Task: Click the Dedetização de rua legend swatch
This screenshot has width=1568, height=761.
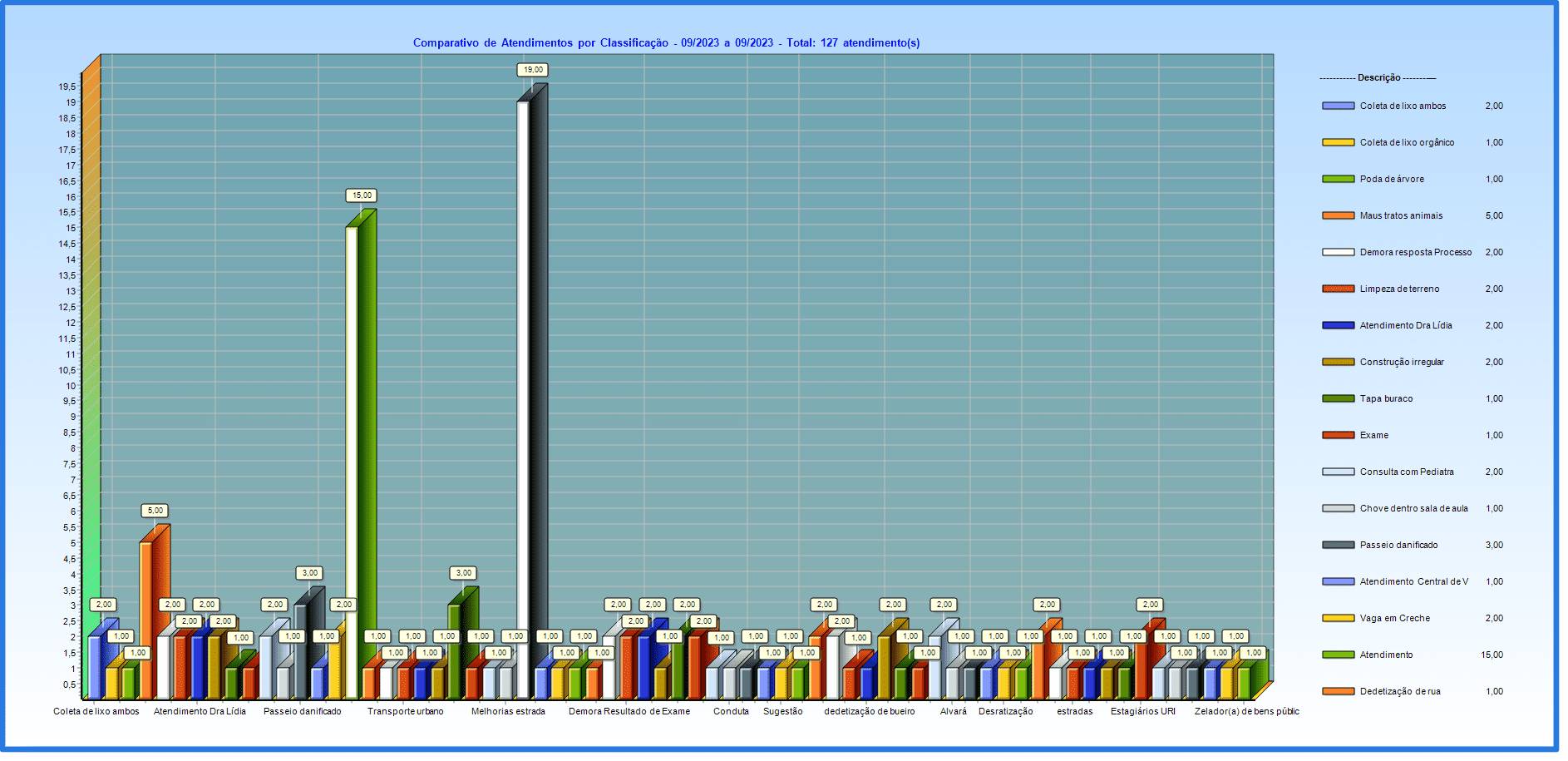Action: click(1338, 691)
